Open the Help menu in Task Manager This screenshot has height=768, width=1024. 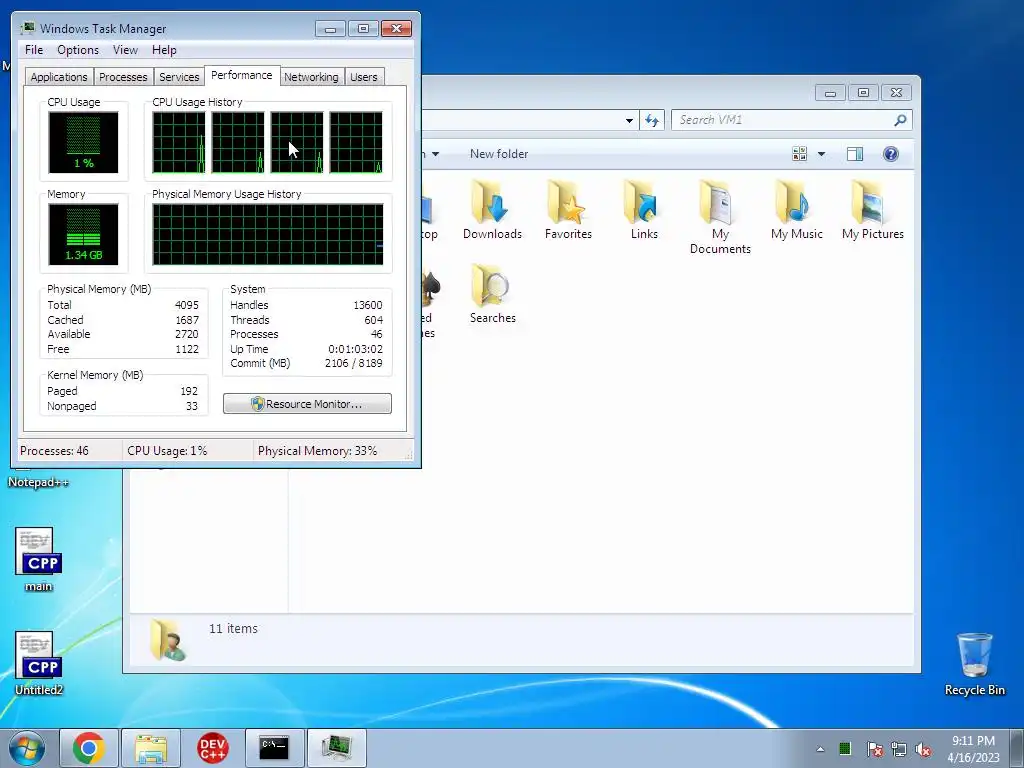pyautogui.click(x=164, y=50)
